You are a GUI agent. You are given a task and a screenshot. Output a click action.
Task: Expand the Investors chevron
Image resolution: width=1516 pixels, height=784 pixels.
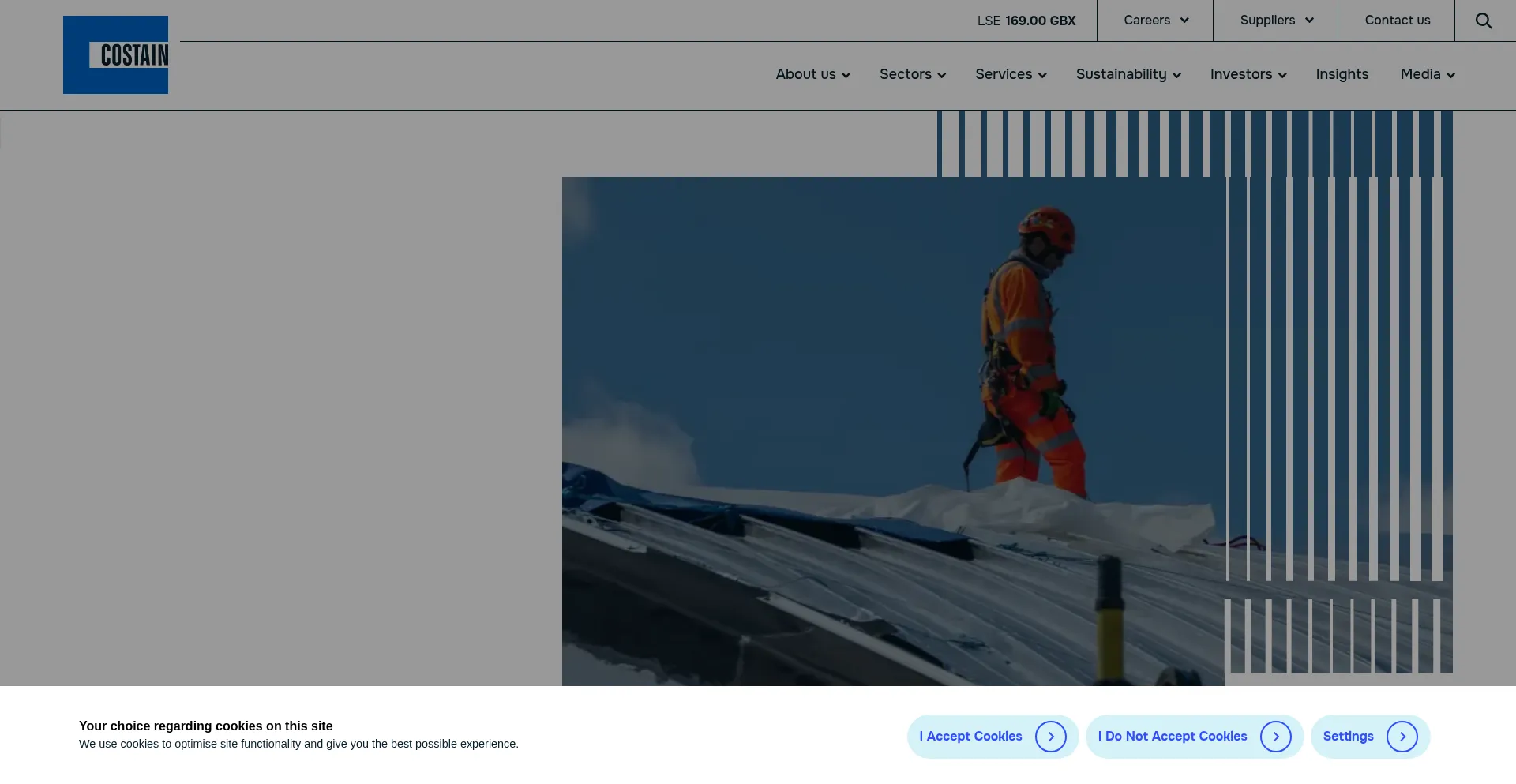coord(1282,75)
